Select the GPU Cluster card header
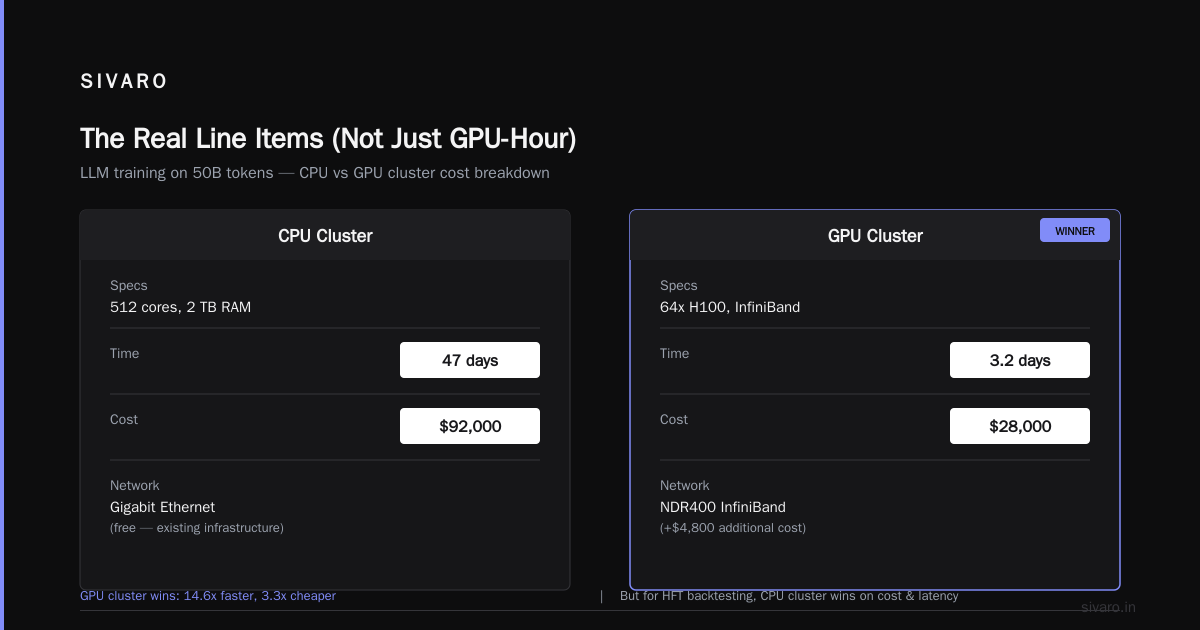This screenshot has height=630, width=1200. tap(875, 236)
